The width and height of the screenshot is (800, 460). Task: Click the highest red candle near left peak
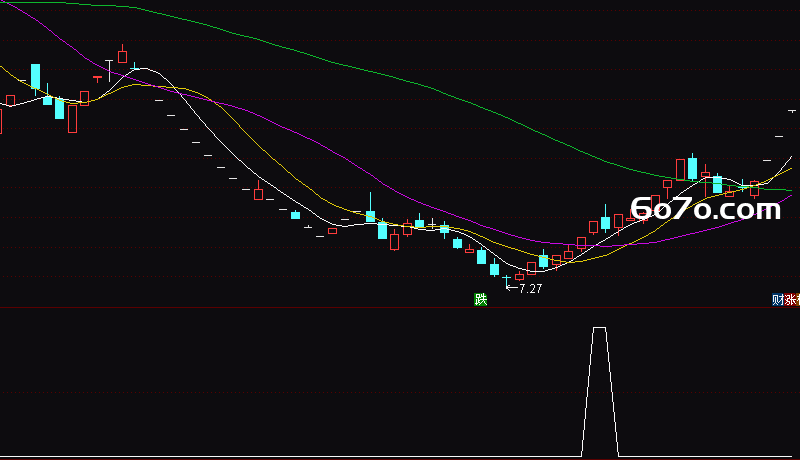click(x=122, y=55)
